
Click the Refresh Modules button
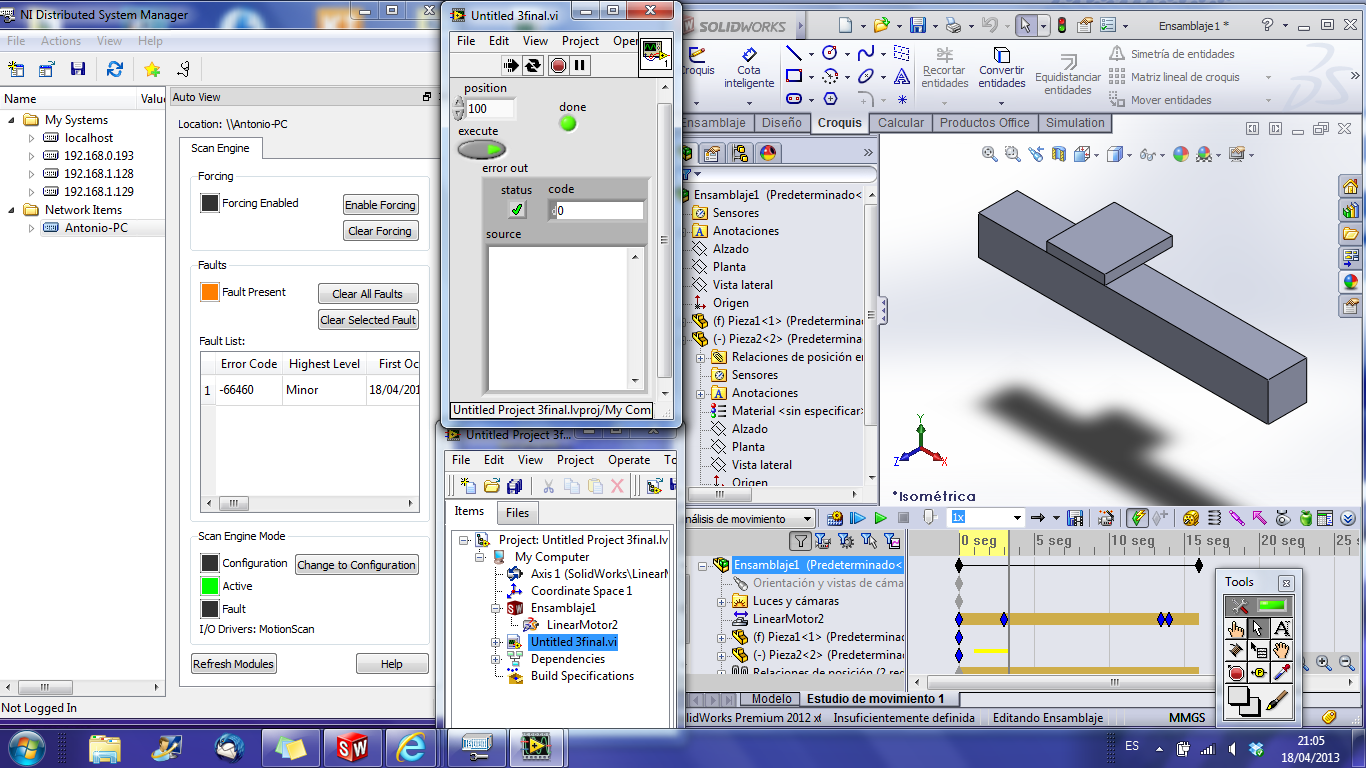234,664
